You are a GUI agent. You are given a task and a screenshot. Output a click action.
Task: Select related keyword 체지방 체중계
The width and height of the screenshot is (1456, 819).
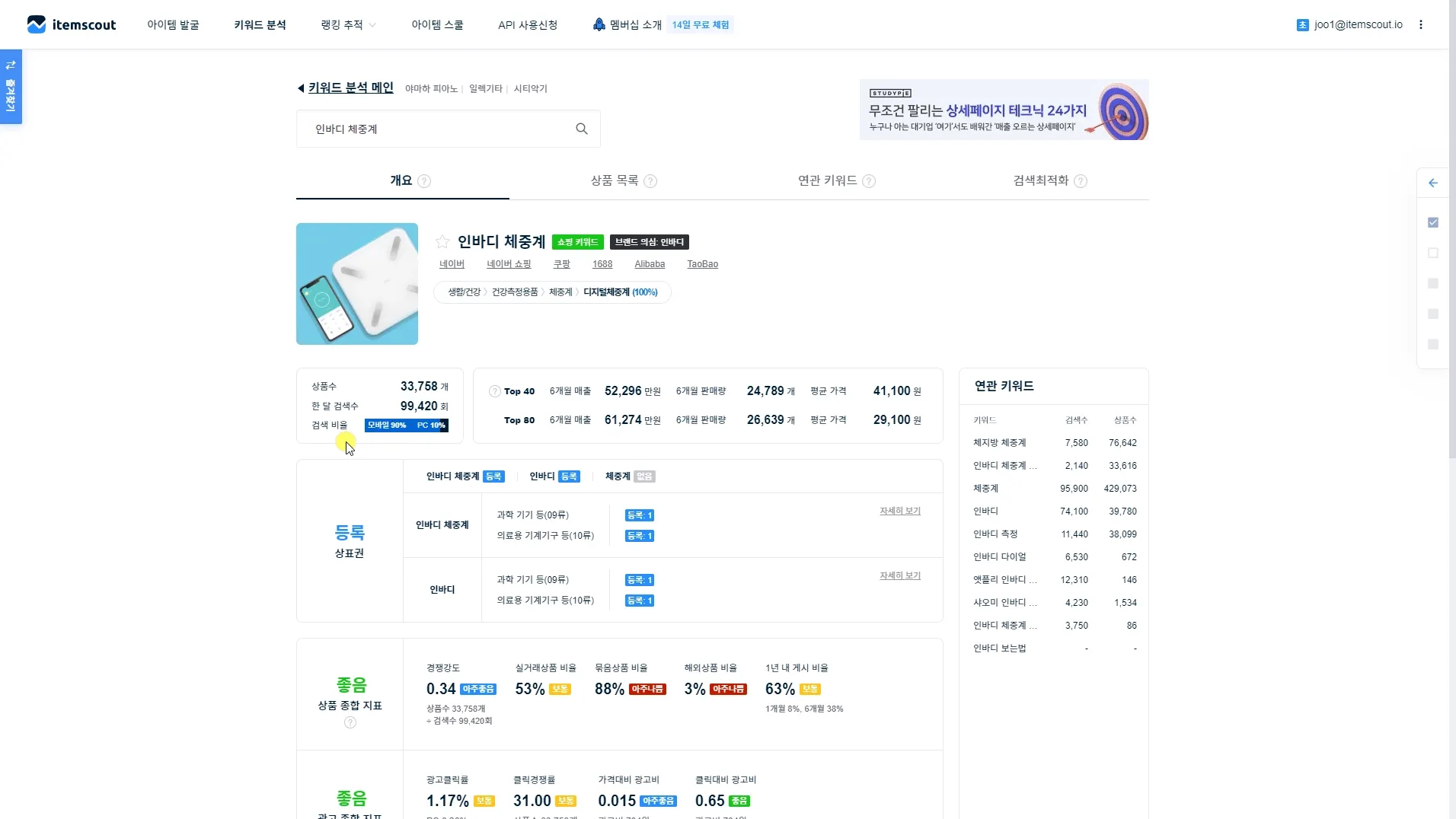pos(1000,443)
